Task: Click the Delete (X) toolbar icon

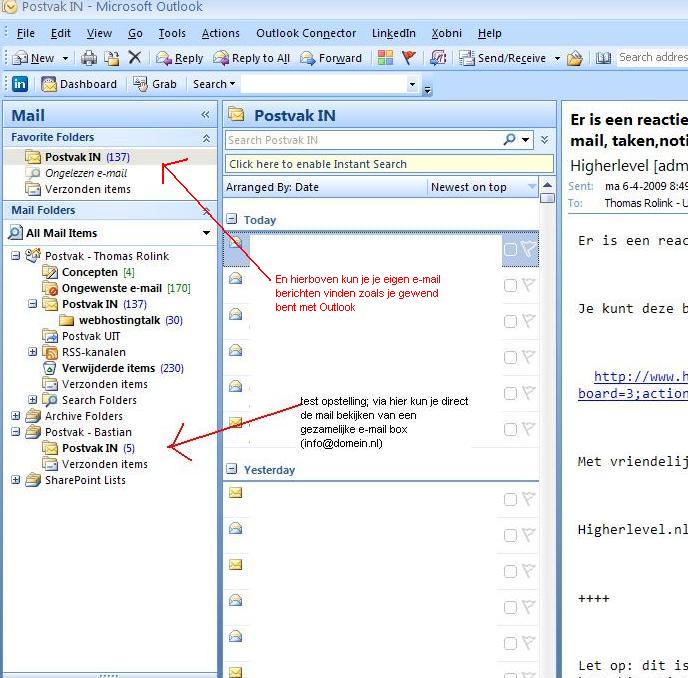Action: [x=135, y=58]
